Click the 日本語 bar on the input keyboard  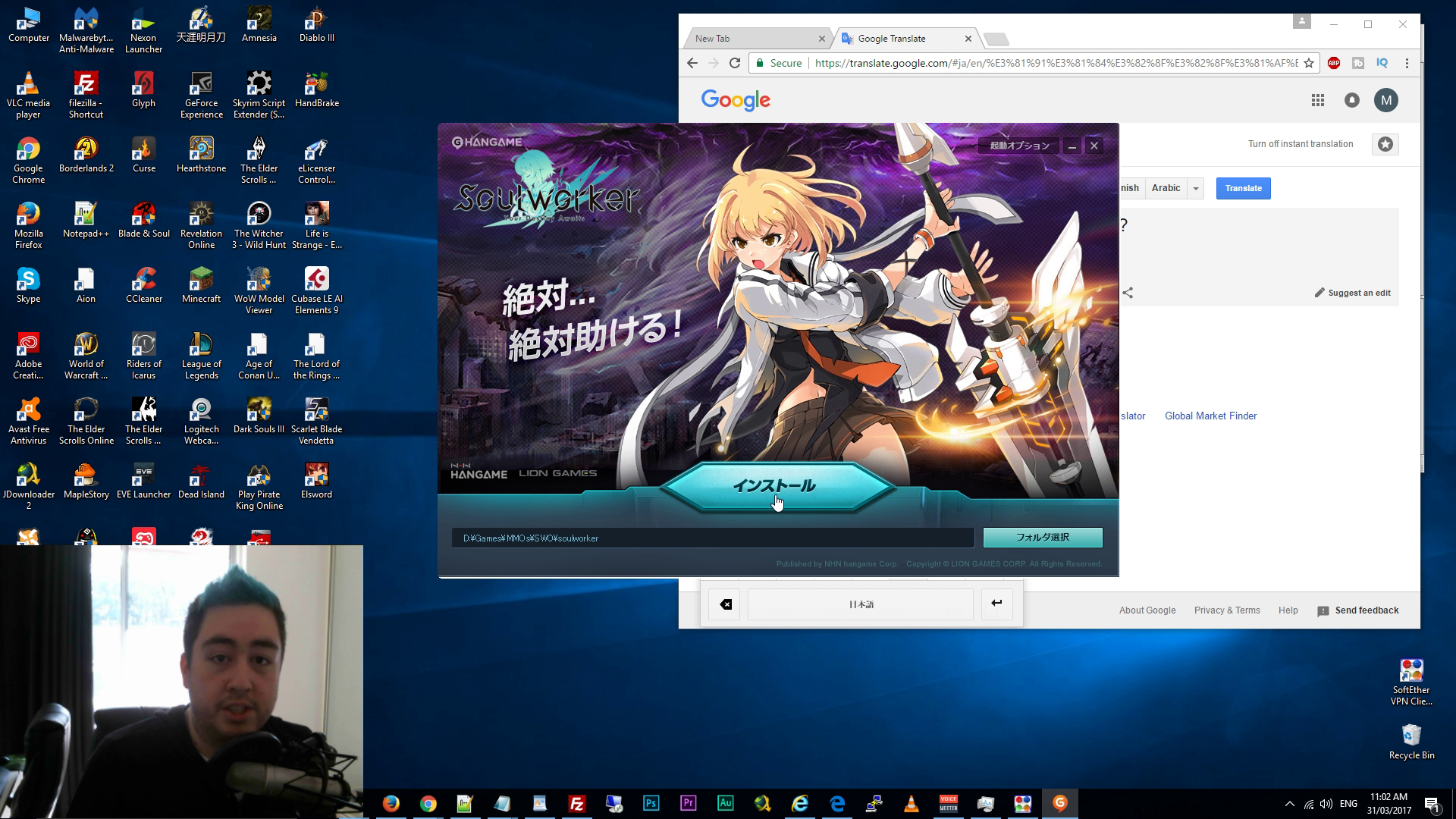861,604
